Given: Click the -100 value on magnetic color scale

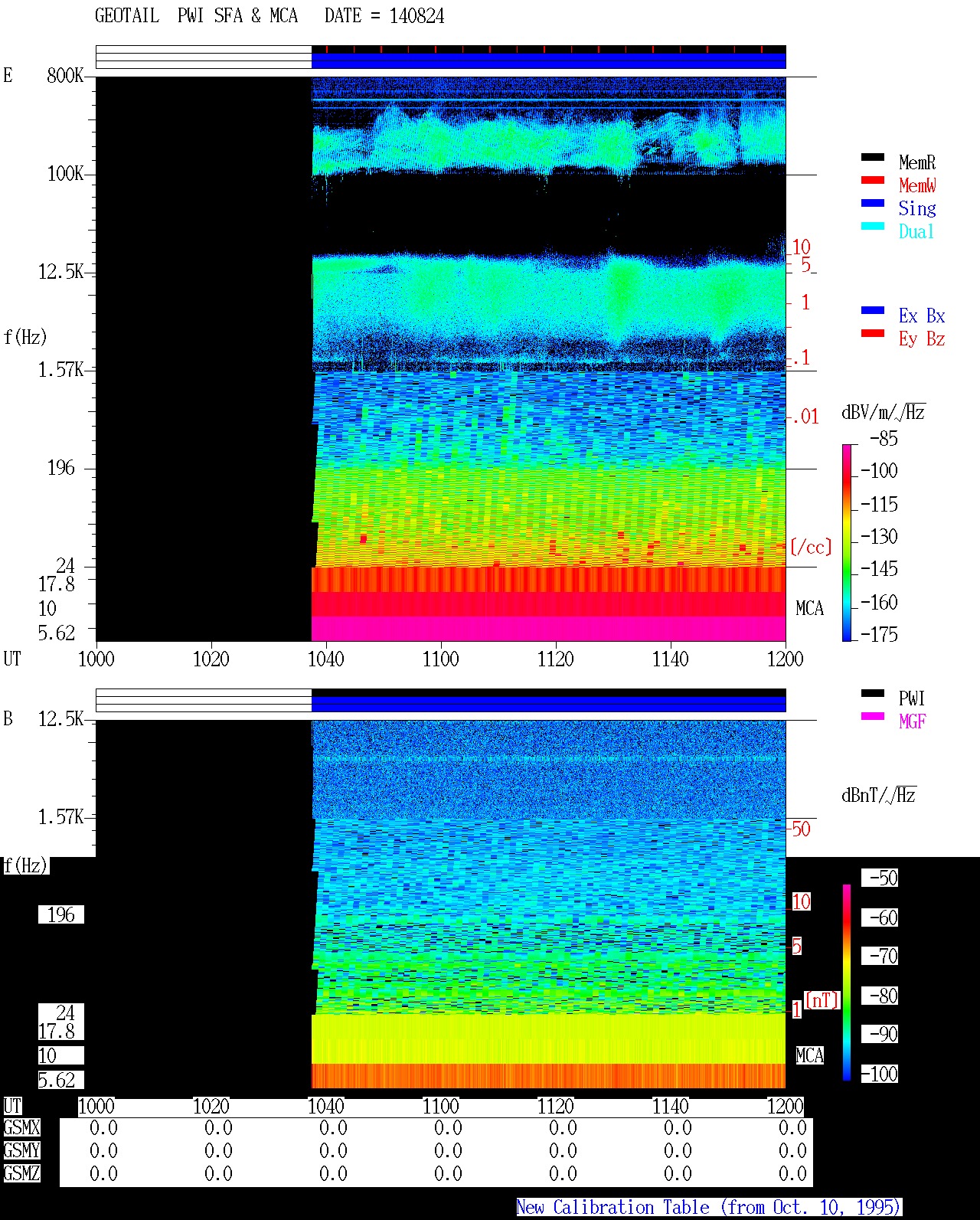Looking at the screenshot, I should [879, 1074].
